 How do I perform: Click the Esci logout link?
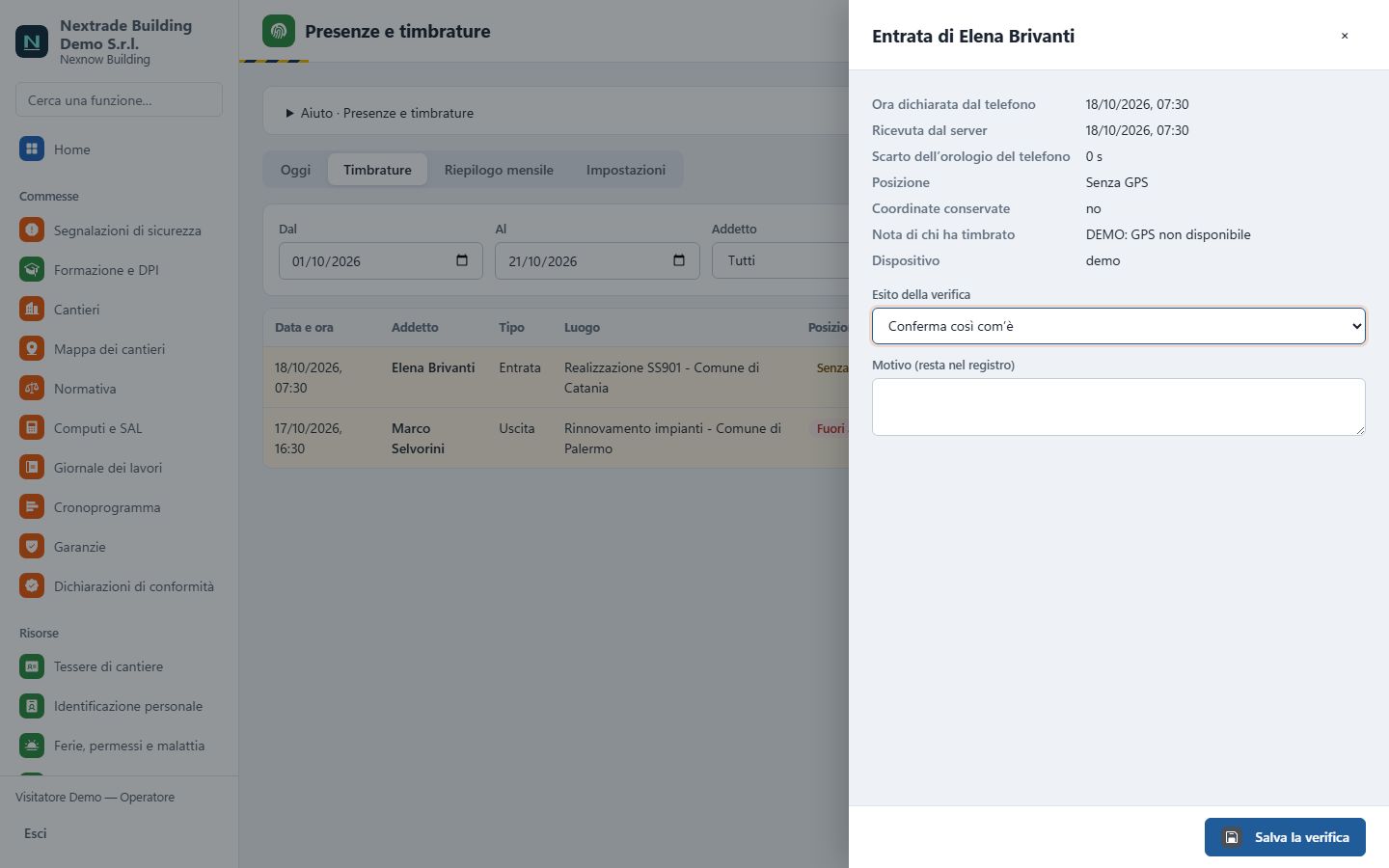pos(36,833)
